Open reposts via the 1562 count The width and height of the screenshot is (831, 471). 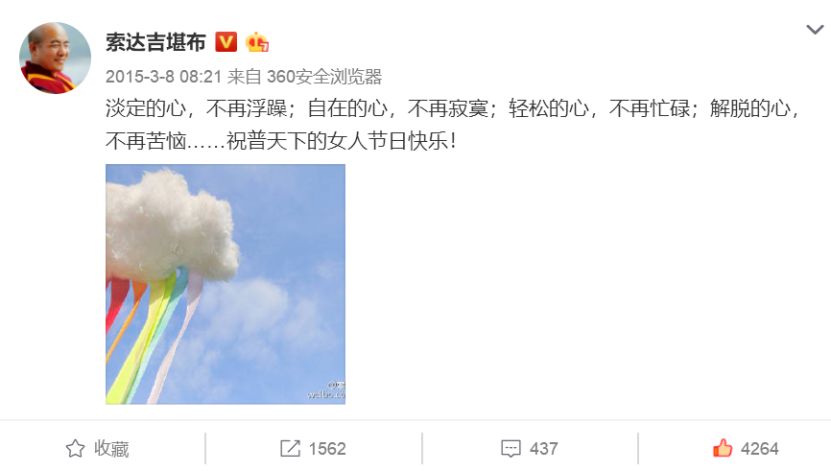327,449
